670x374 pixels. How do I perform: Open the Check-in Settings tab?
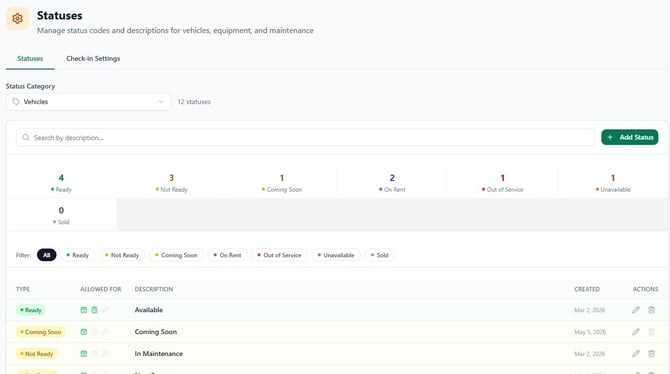pyautogui.click(x=93, y=59)
